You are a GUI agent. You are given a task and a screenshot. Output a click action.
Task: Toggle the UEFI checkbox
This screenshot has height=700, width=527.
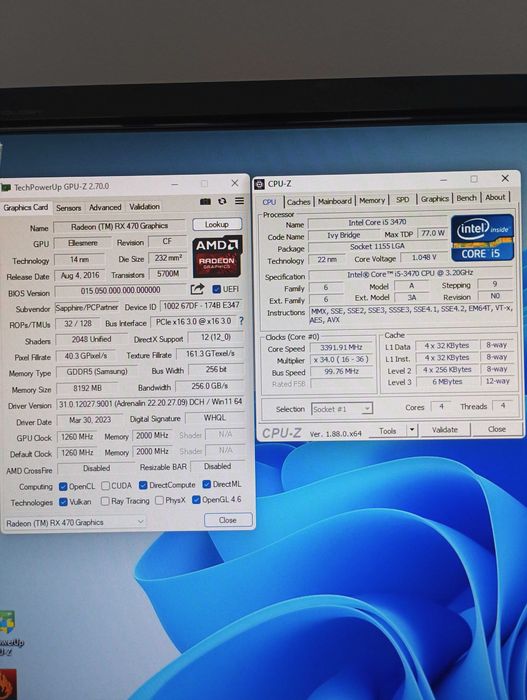(x=217, y=289)
